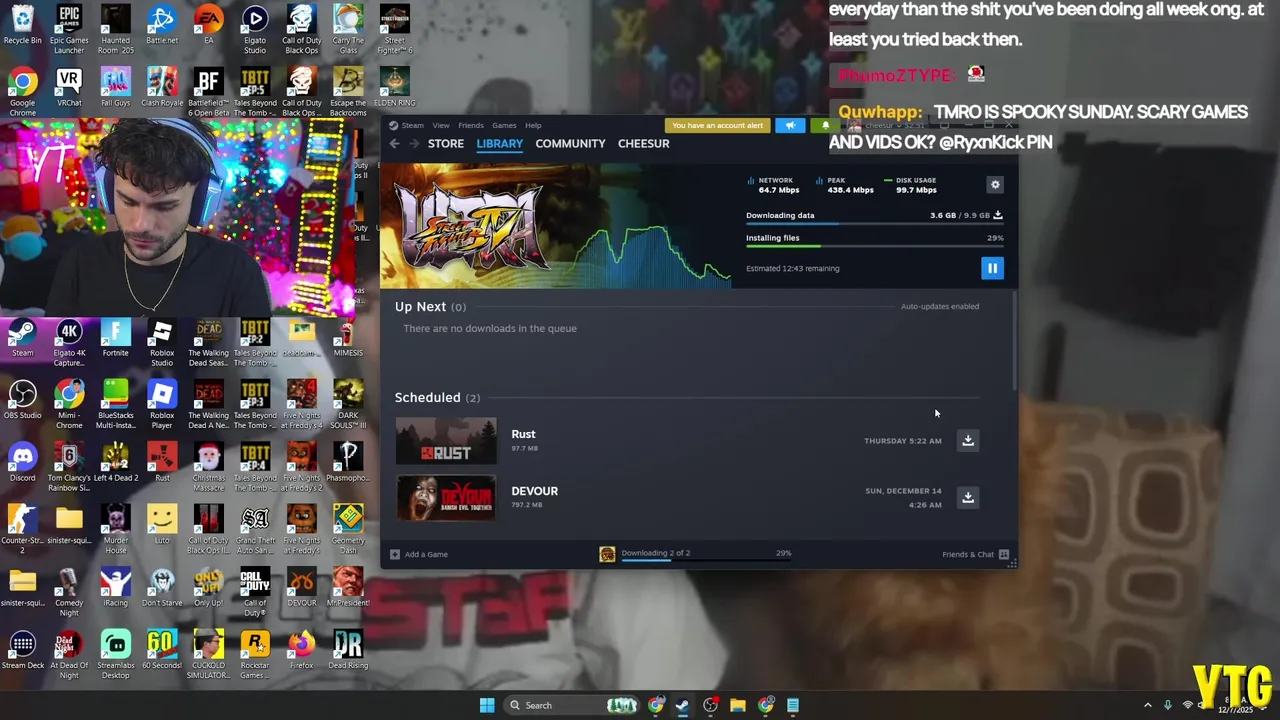1280x720 pixels.
Task: Select the Rockstar Games desktop icon
Action: click(255, 655)
